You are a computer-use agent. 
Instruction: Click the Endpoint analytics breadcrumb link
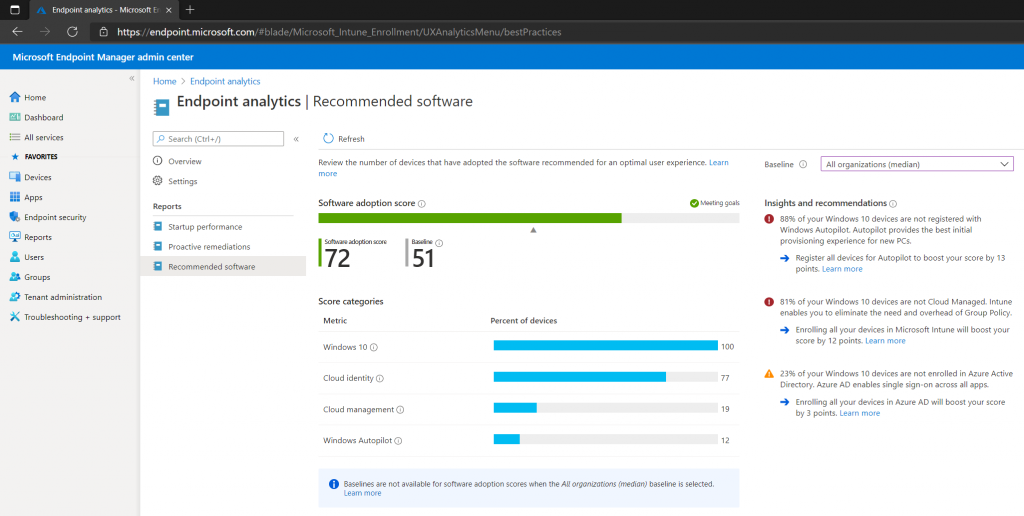(225, 81)
